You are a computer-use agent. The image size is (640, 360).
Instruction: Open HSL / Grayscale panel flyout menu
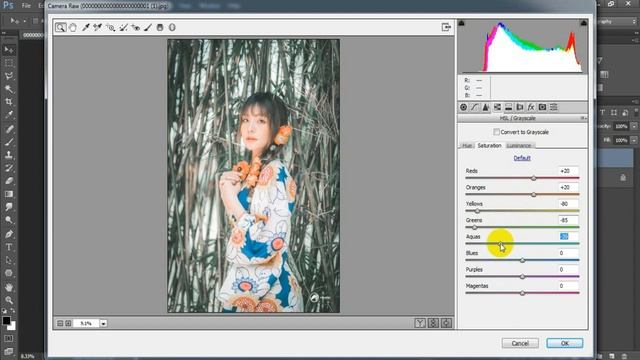pyautogui.click(x=584, y=118)
